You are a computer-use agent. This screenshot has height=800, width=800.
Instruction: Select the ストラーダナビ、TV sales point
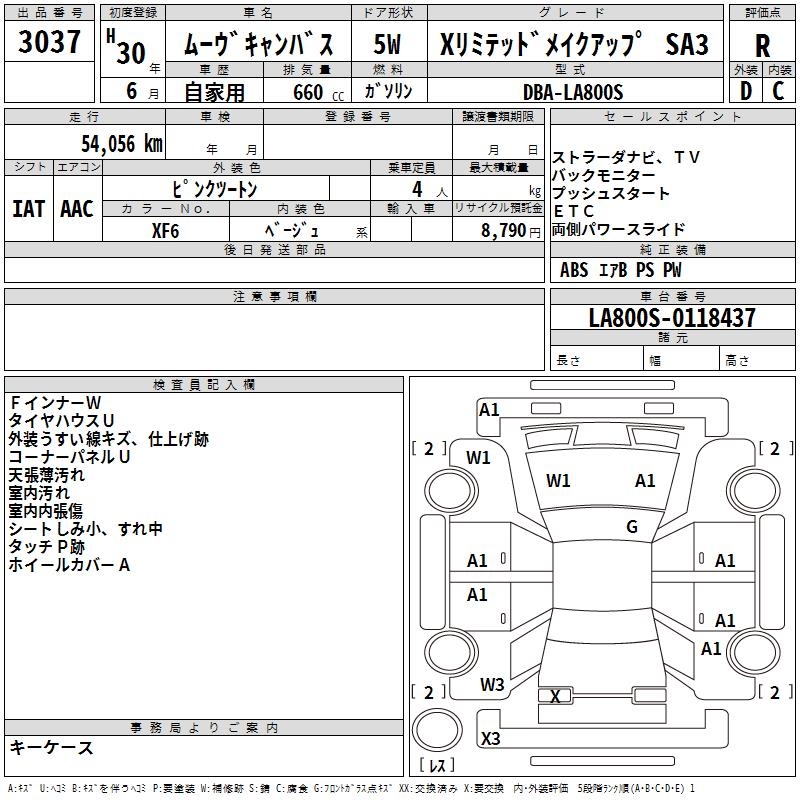[626, 157]
